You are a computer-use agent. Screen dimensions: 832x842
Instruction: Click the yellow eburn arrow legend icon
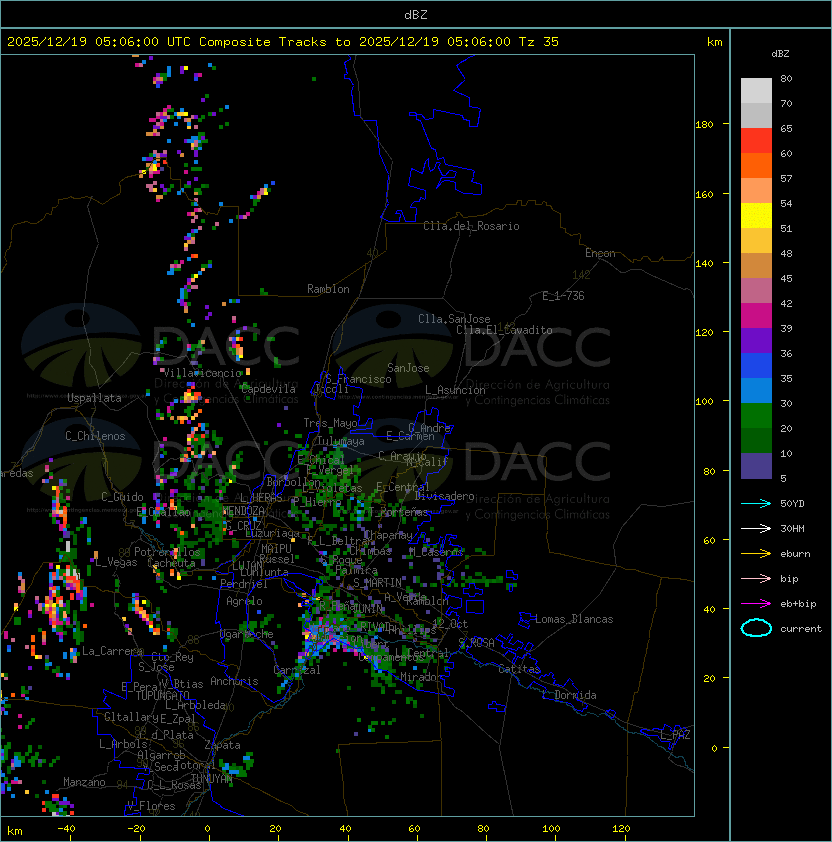tap(756, 554)
